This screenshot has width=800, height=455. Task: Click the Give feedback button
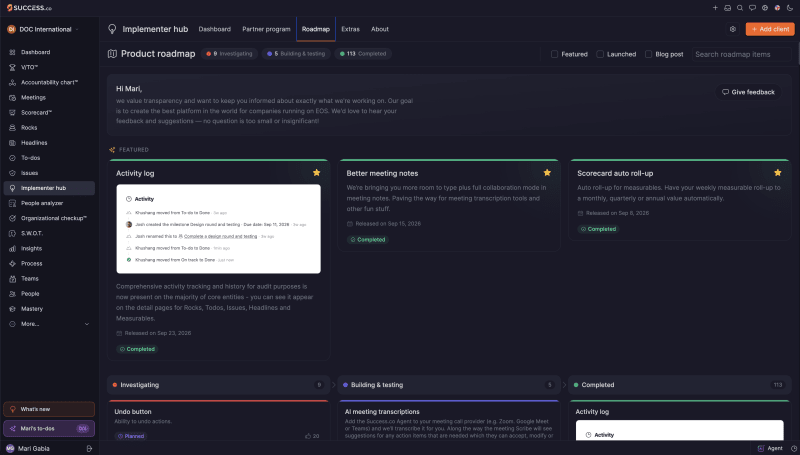point(748,92)
